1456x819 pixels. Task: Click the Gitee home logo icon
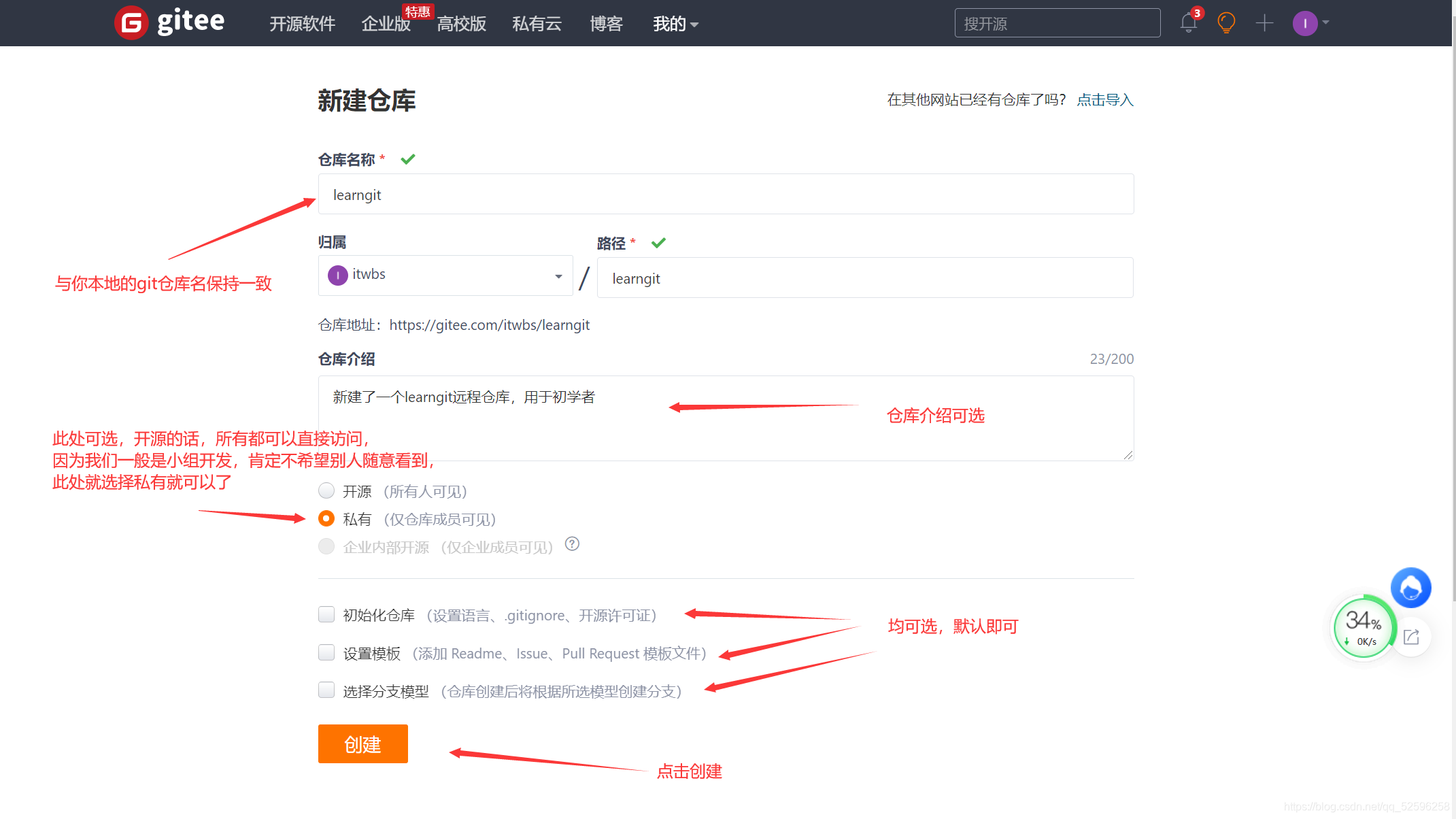pos(130,23)
